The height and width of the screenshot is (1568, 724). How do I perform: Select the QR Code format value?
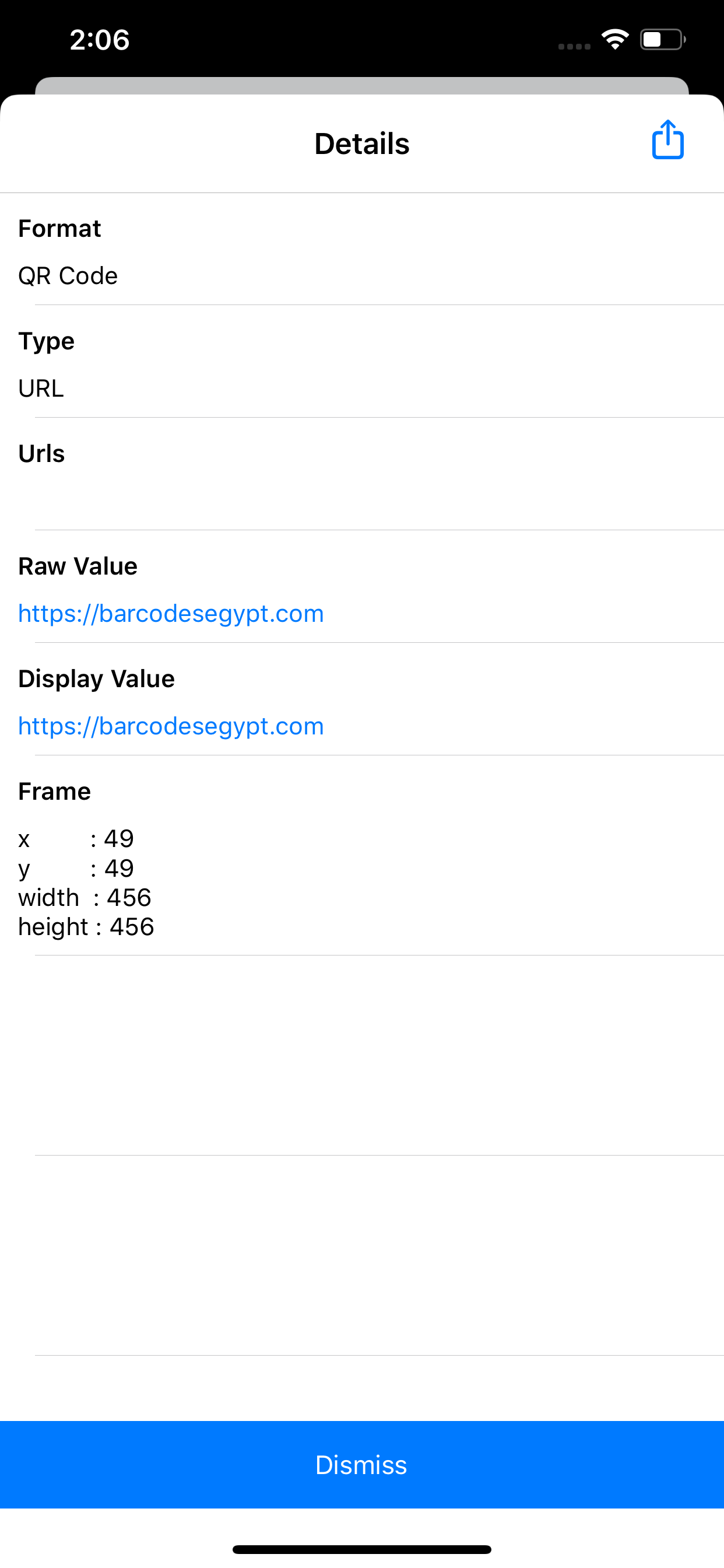coord(68,275)
